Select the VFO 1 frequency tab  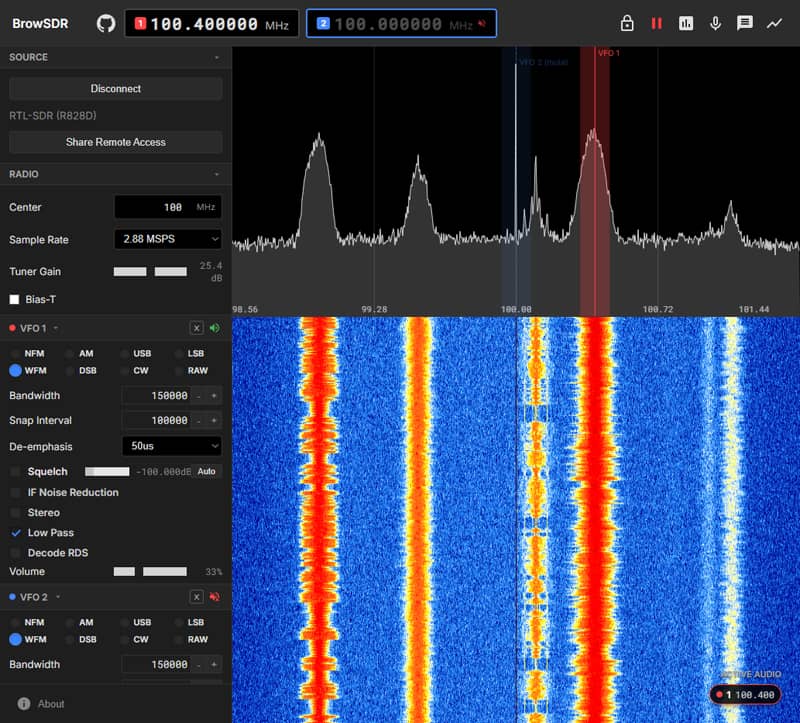coord(212,23)
